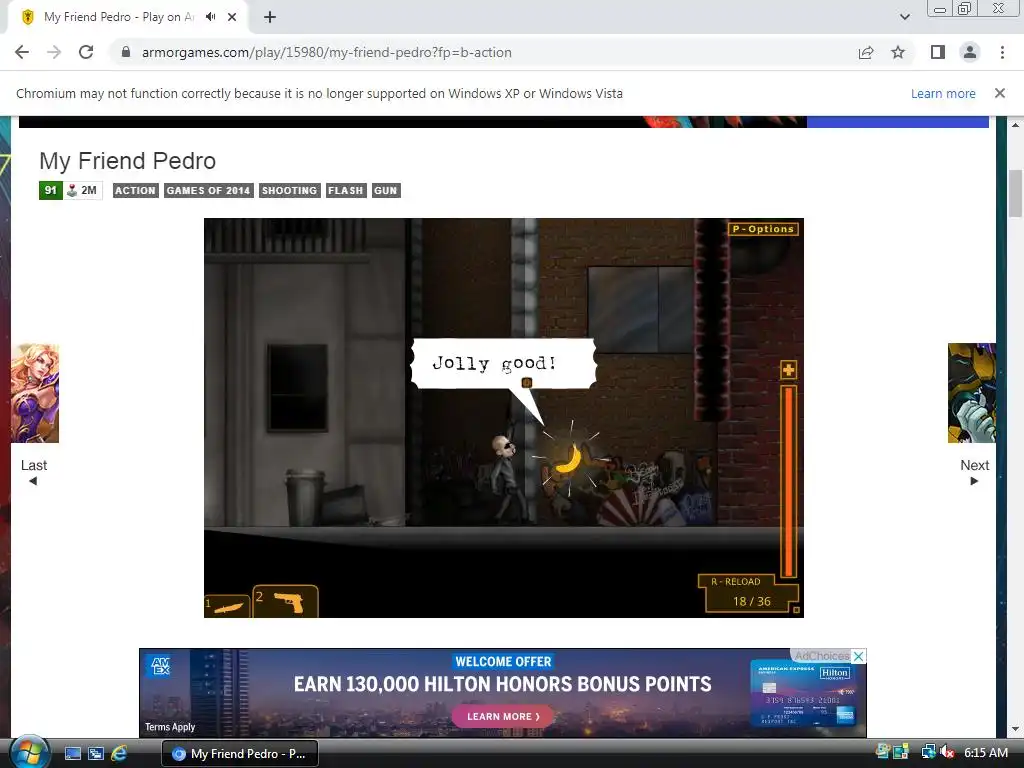Open the Last game thumbnail image
The width and height of the screenshot is (1024, 768).
click(x=35, y=393)
